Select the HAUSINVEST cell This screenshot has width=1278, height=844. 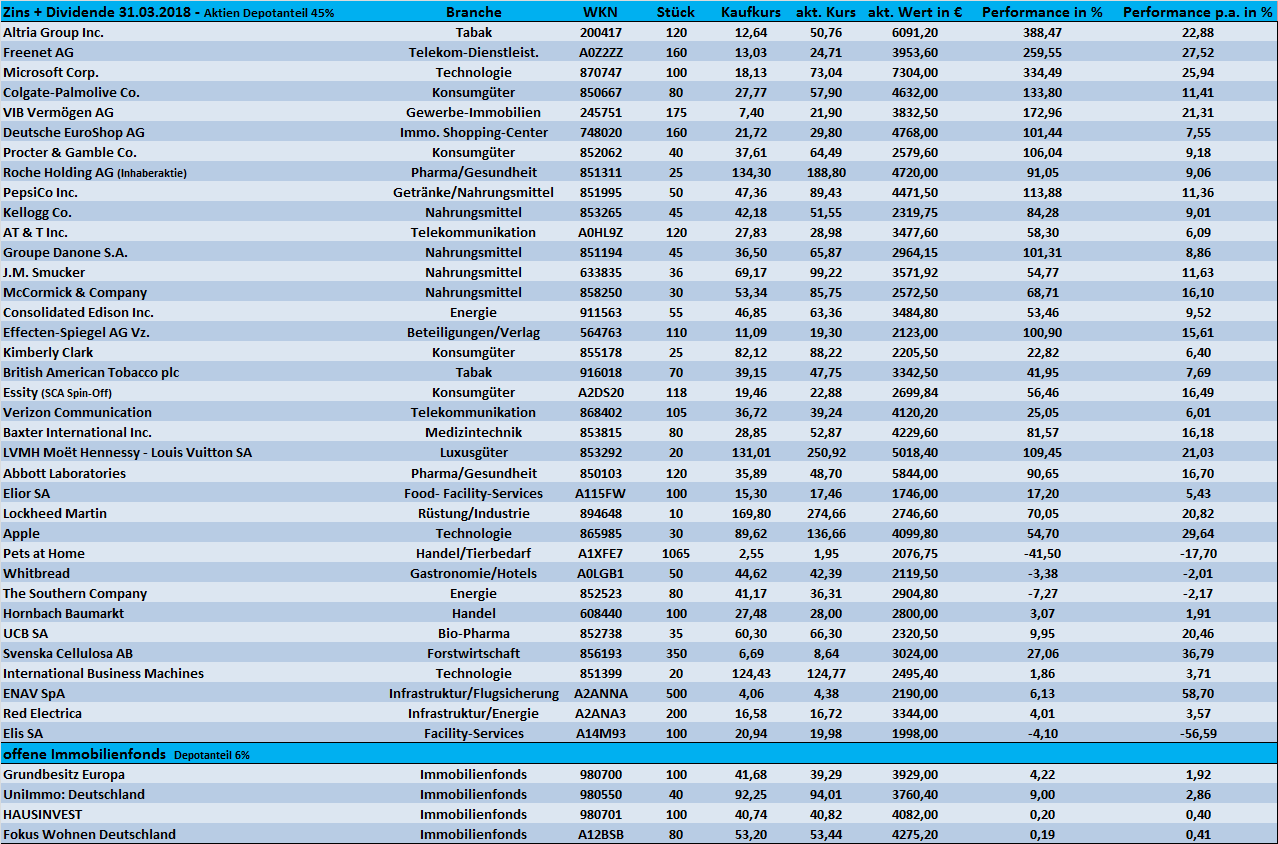(42, 814)
